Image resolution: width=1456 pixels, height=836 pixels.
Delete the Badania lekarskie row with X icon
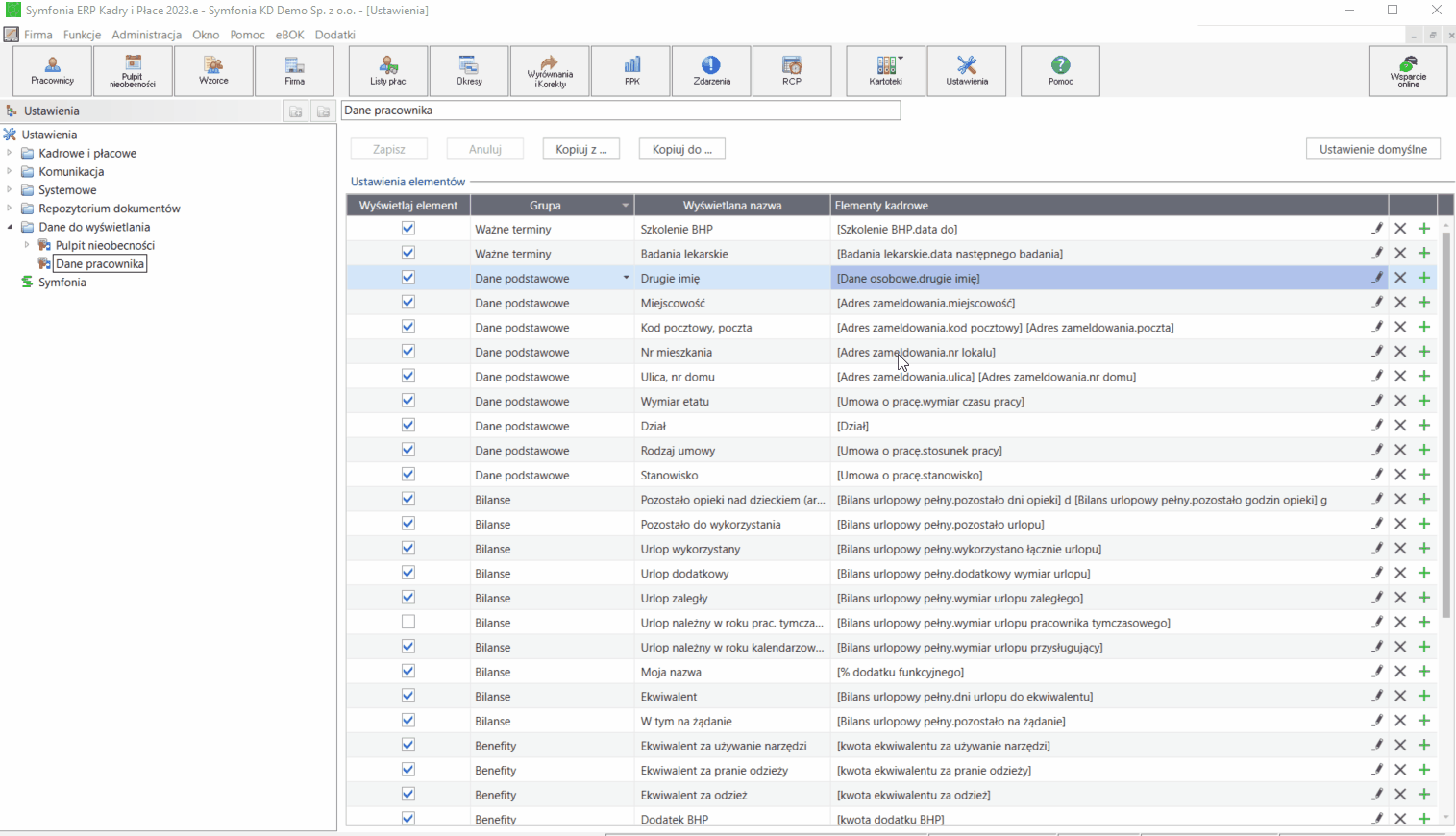tap(1400, 254)
